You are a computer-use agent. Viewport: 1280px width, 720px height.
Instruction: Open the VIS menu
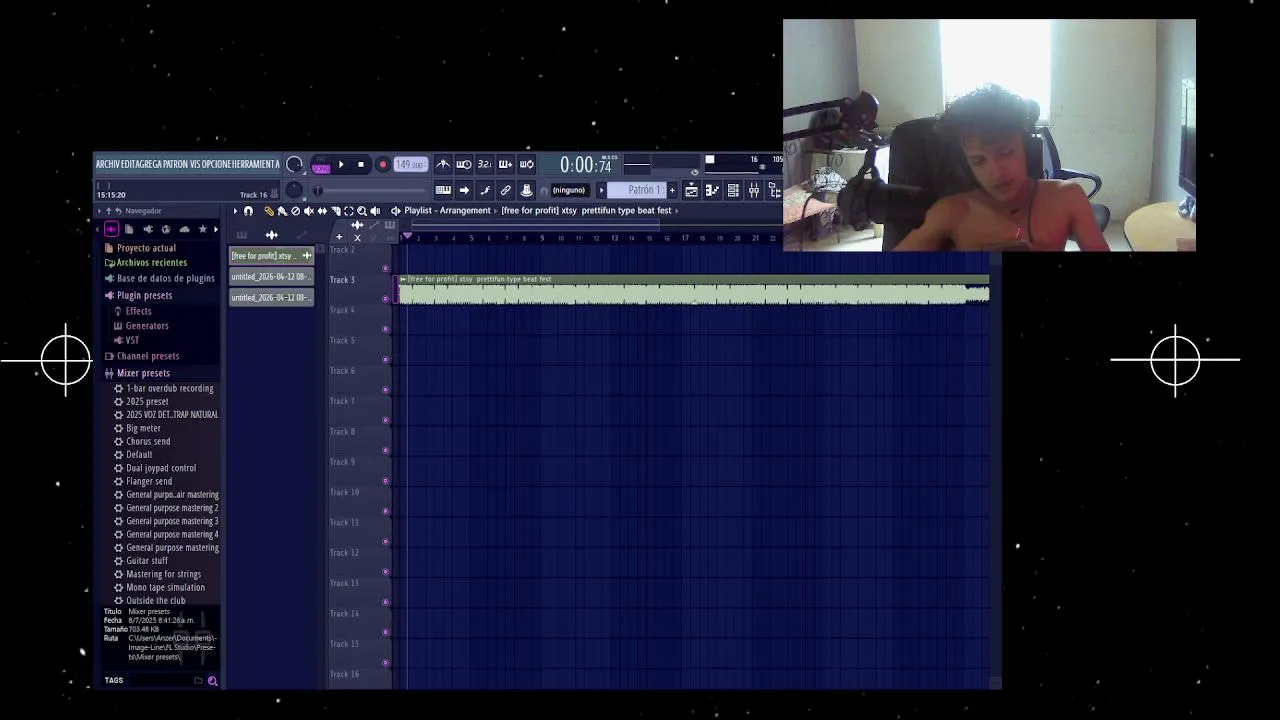(195, 164)
